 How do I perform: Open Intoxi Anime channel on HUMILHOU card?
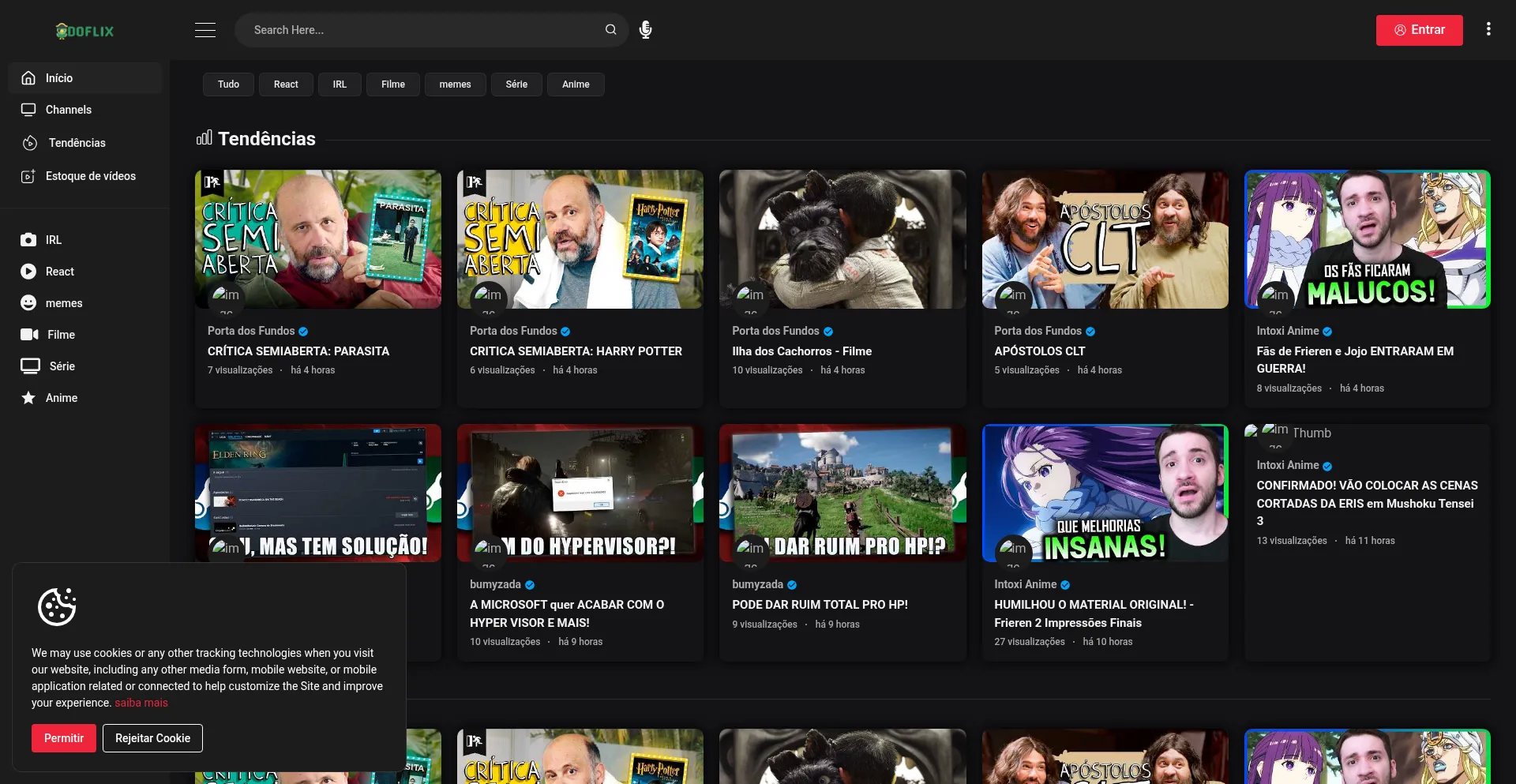[x=1025, y=585]
